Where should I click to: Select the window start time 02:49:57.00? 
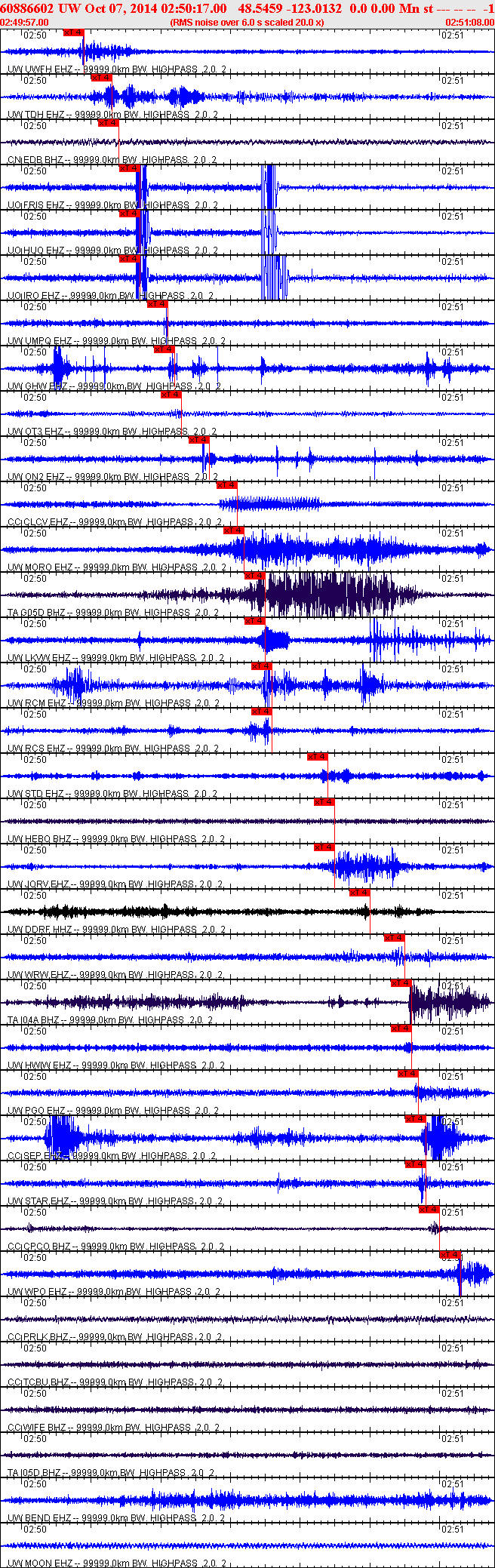(24, 22)
